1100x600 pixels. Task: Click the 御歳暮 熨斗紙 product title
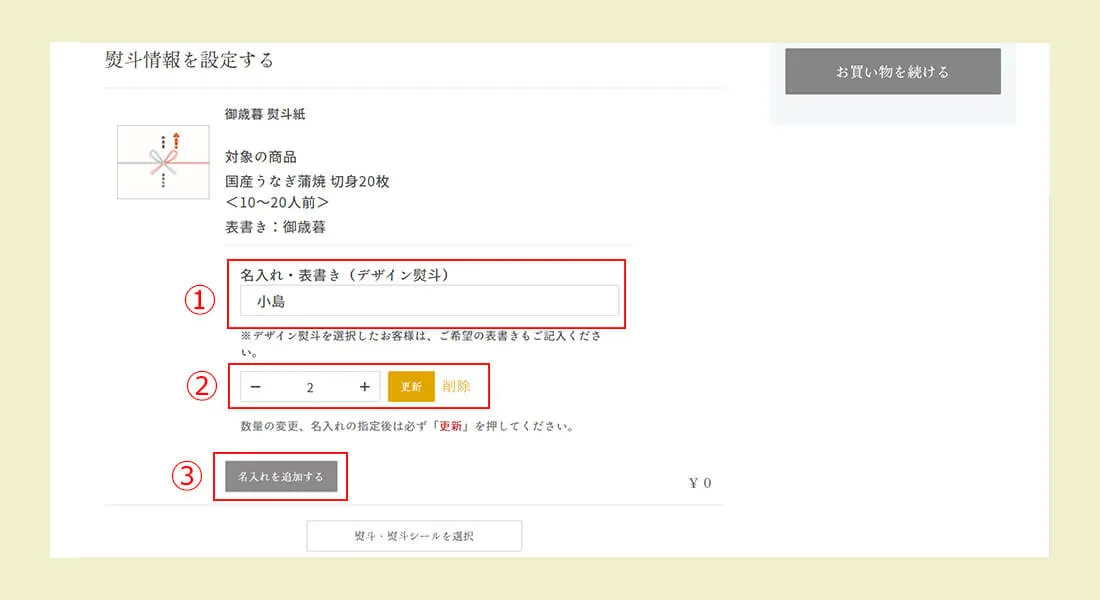point(265,114)
